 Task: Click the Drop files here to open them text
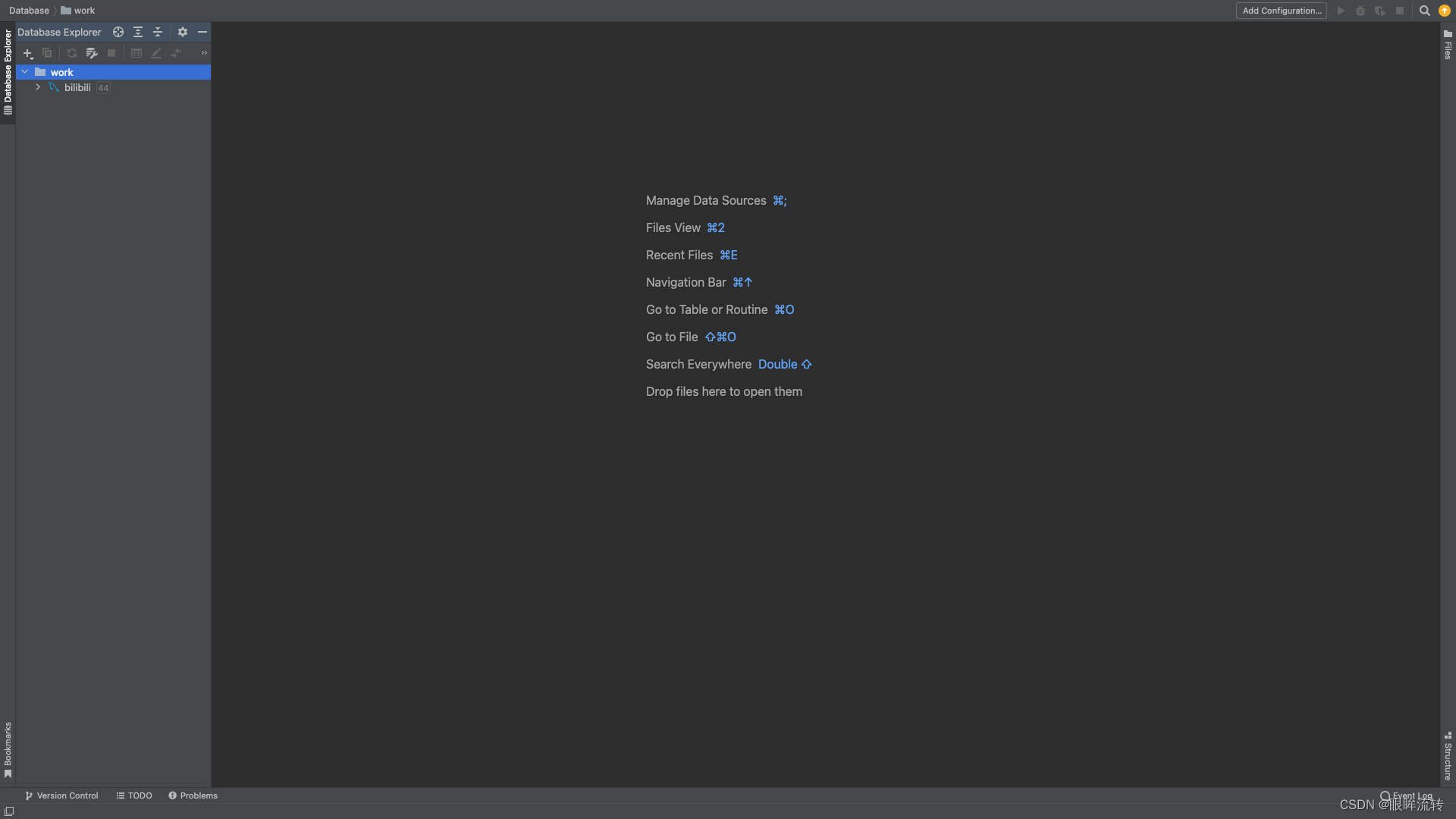pyautogui.click(x=724, y=391)
